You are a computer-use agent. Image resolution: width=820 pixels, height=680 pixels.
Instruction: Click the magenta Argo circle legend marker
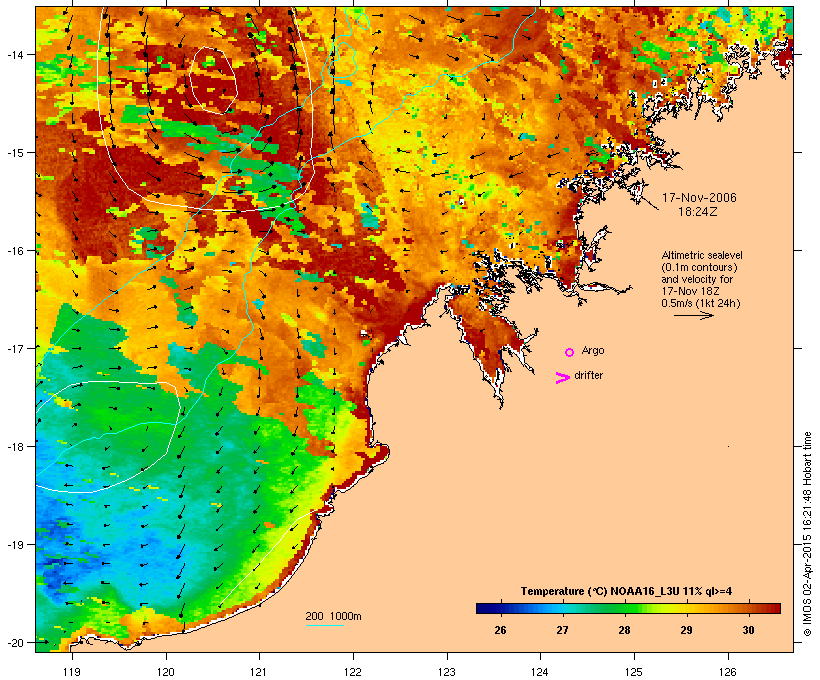tap(570, 353)
